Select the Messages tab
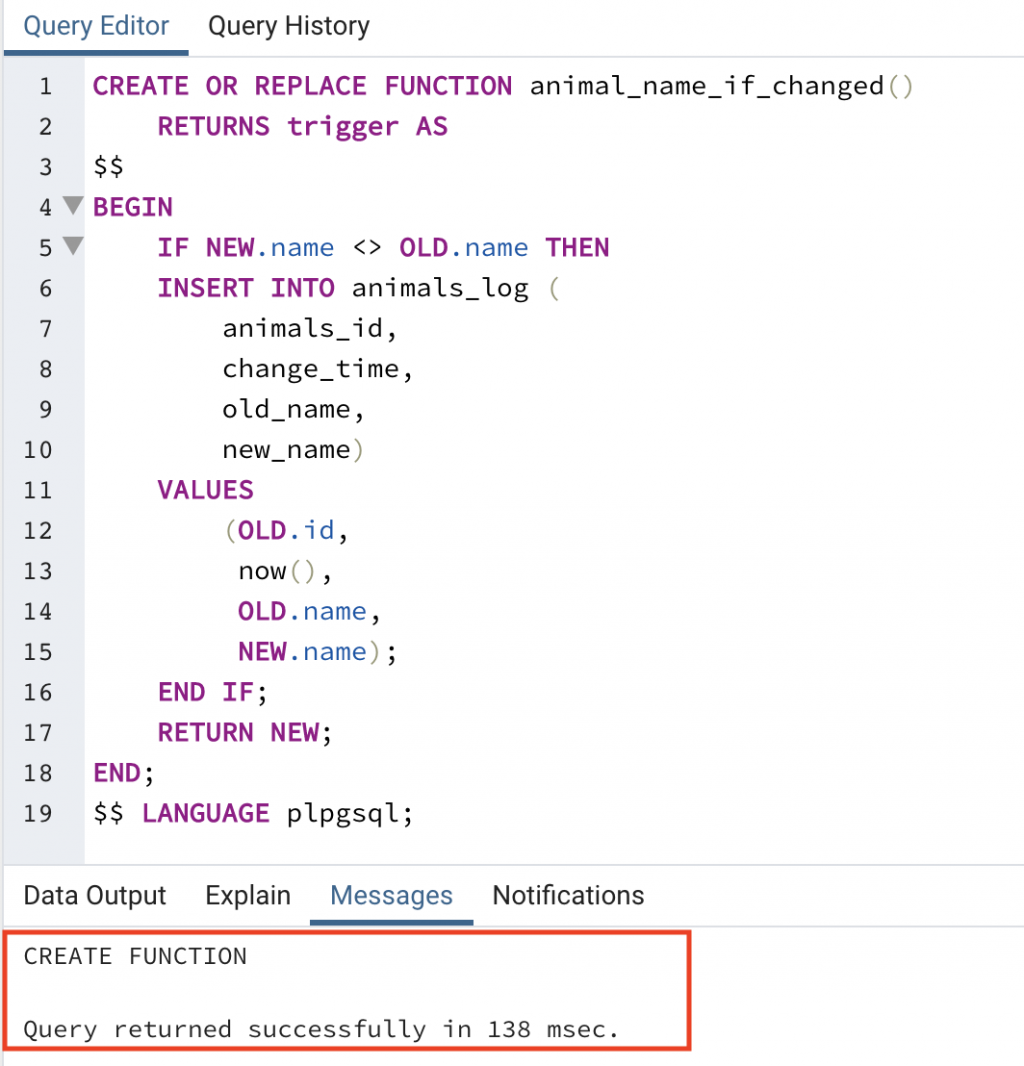1024x1066 pixels. point(392,895)
